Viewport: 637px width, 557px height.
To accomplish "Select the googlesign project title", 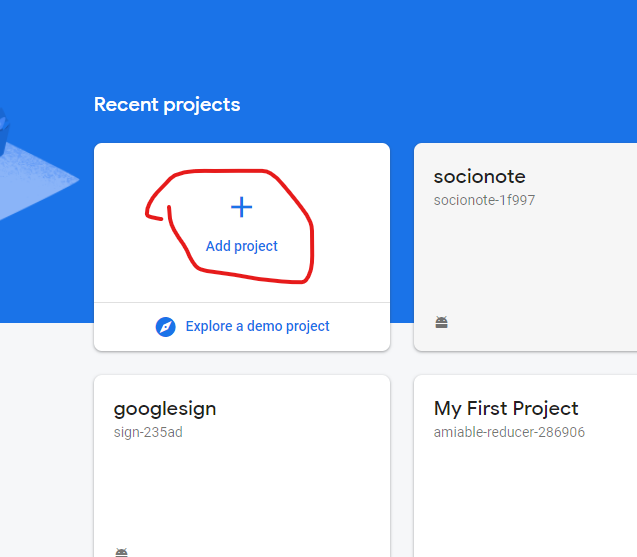I will click(165, 409).
